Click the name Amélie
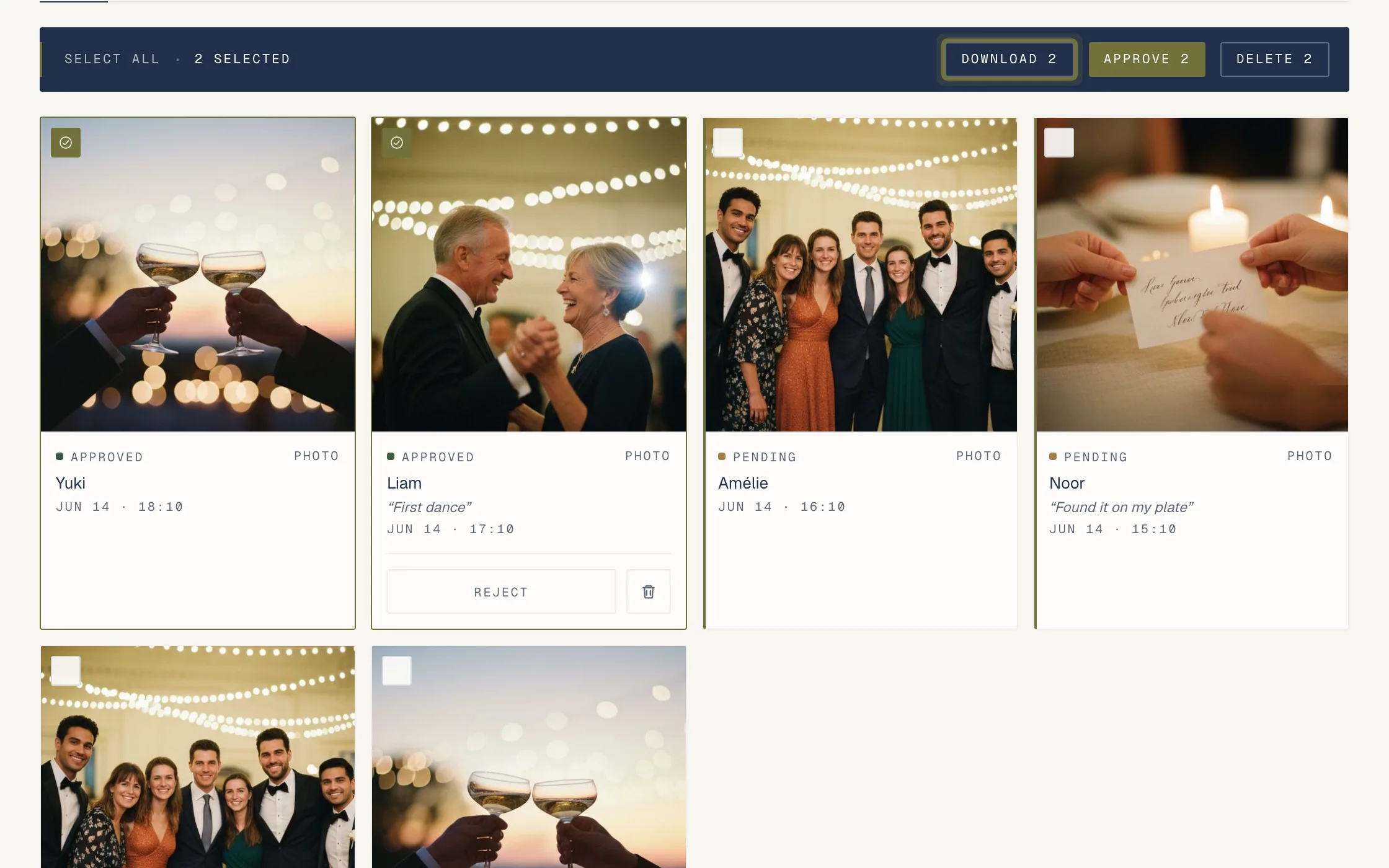Image resolution: width=1389 pixels, height=868 pixels. click(x=743, y=483)
